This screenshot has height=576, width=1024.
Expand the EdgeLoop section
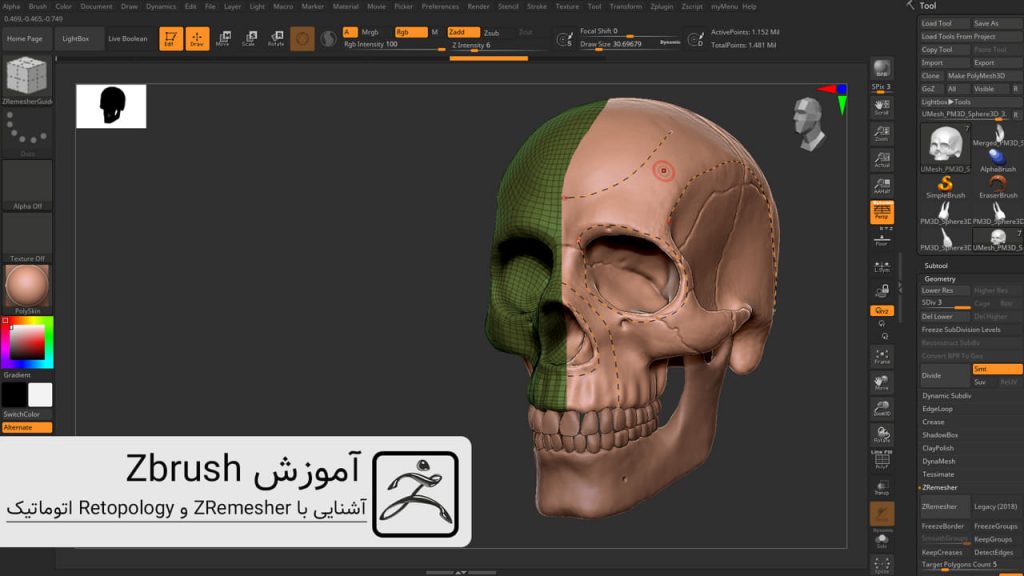(937, 409)
